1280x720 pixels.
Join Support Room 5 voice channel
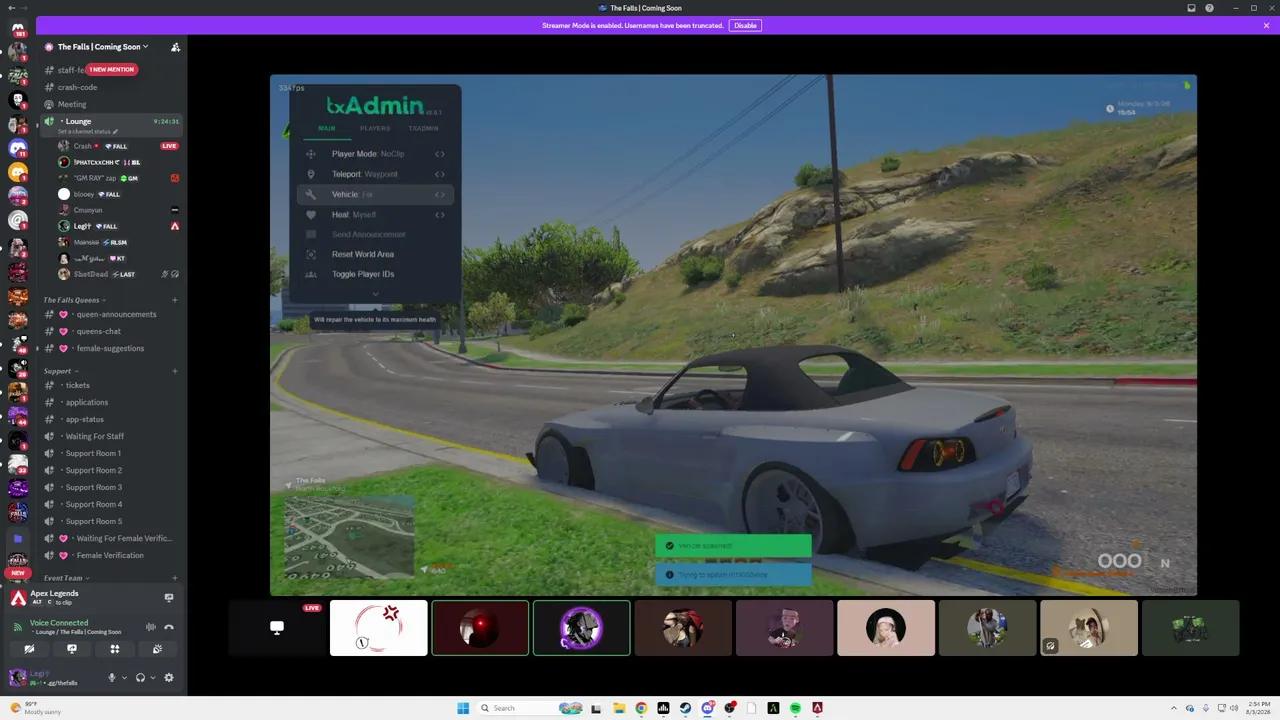(110, 521)
